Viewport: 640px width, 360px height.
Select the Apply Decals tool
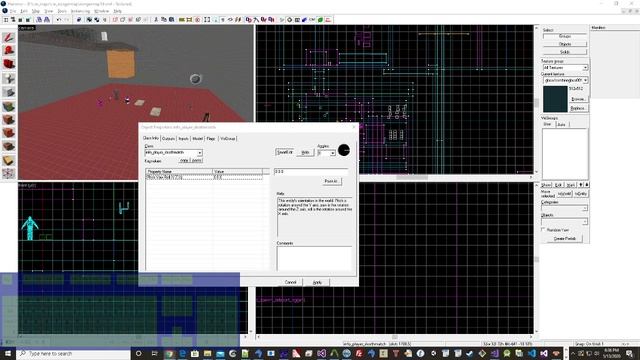point(9,133)
